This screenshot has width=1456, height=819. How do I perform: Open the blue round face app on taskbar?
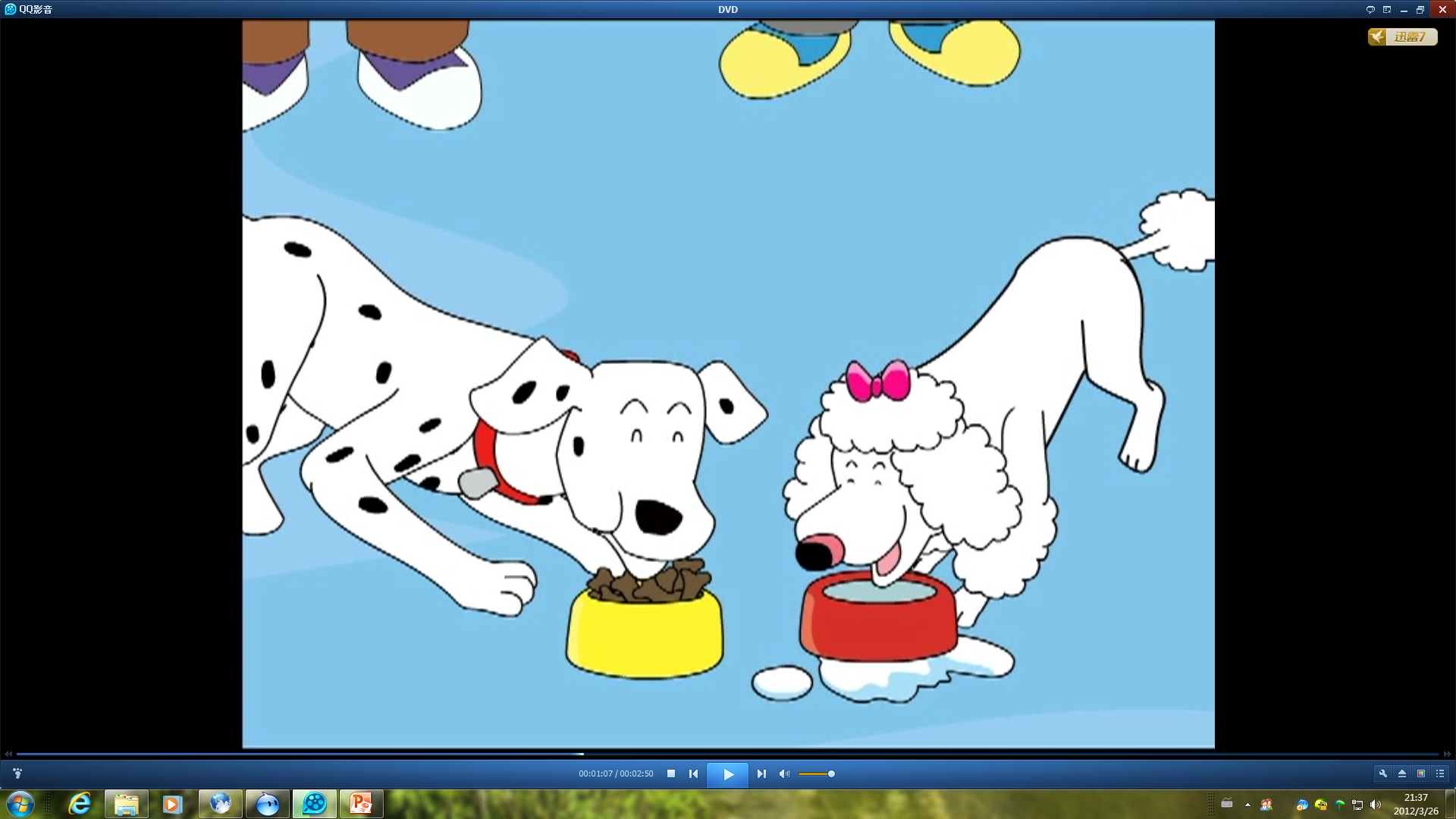point(268,804)
